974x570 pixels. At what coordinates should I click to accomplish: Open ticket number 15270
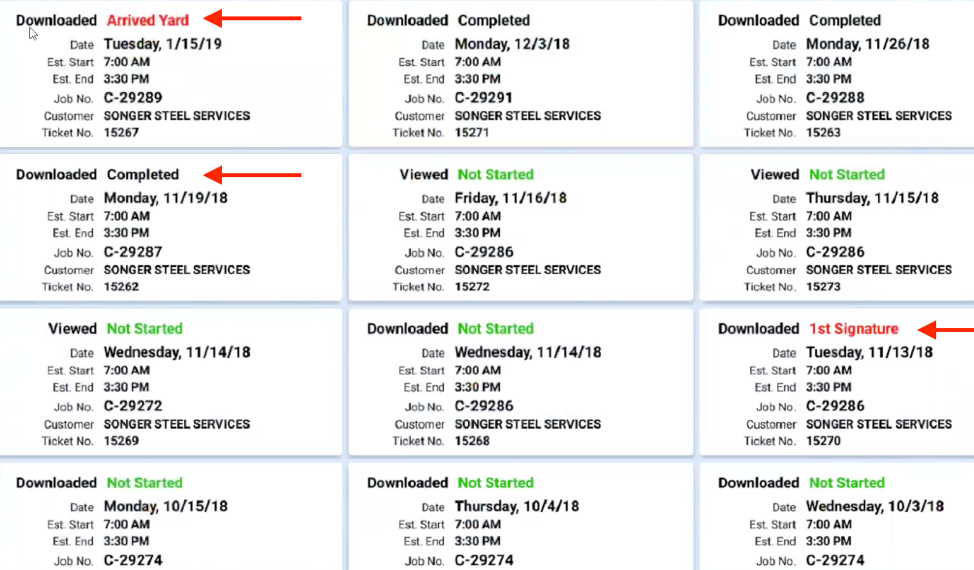(823, 441)
